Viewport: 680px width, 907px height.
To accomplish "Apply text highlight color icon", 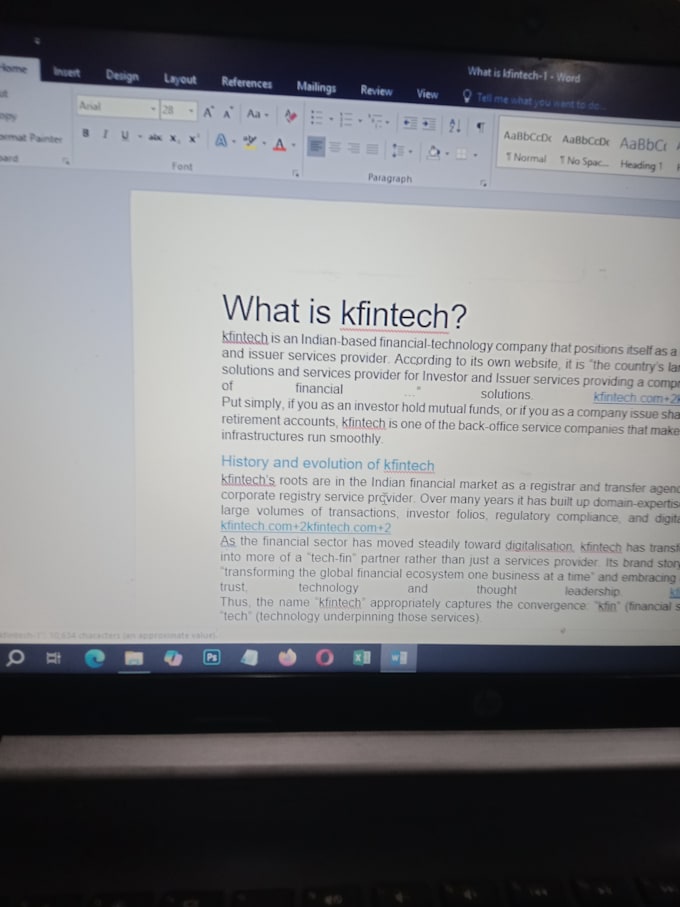I will click(250, 142).
